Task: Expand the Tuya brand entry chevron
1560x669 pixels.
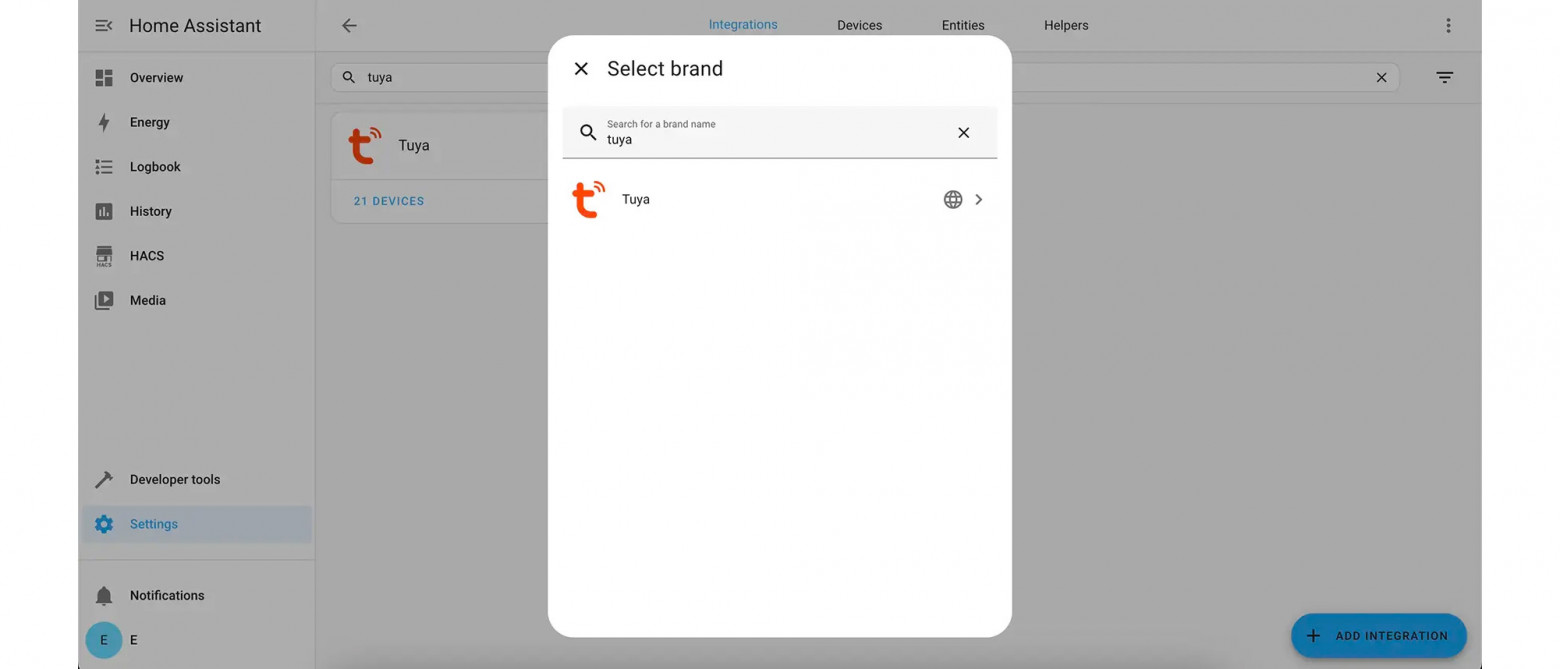Action: pos(978,199)
